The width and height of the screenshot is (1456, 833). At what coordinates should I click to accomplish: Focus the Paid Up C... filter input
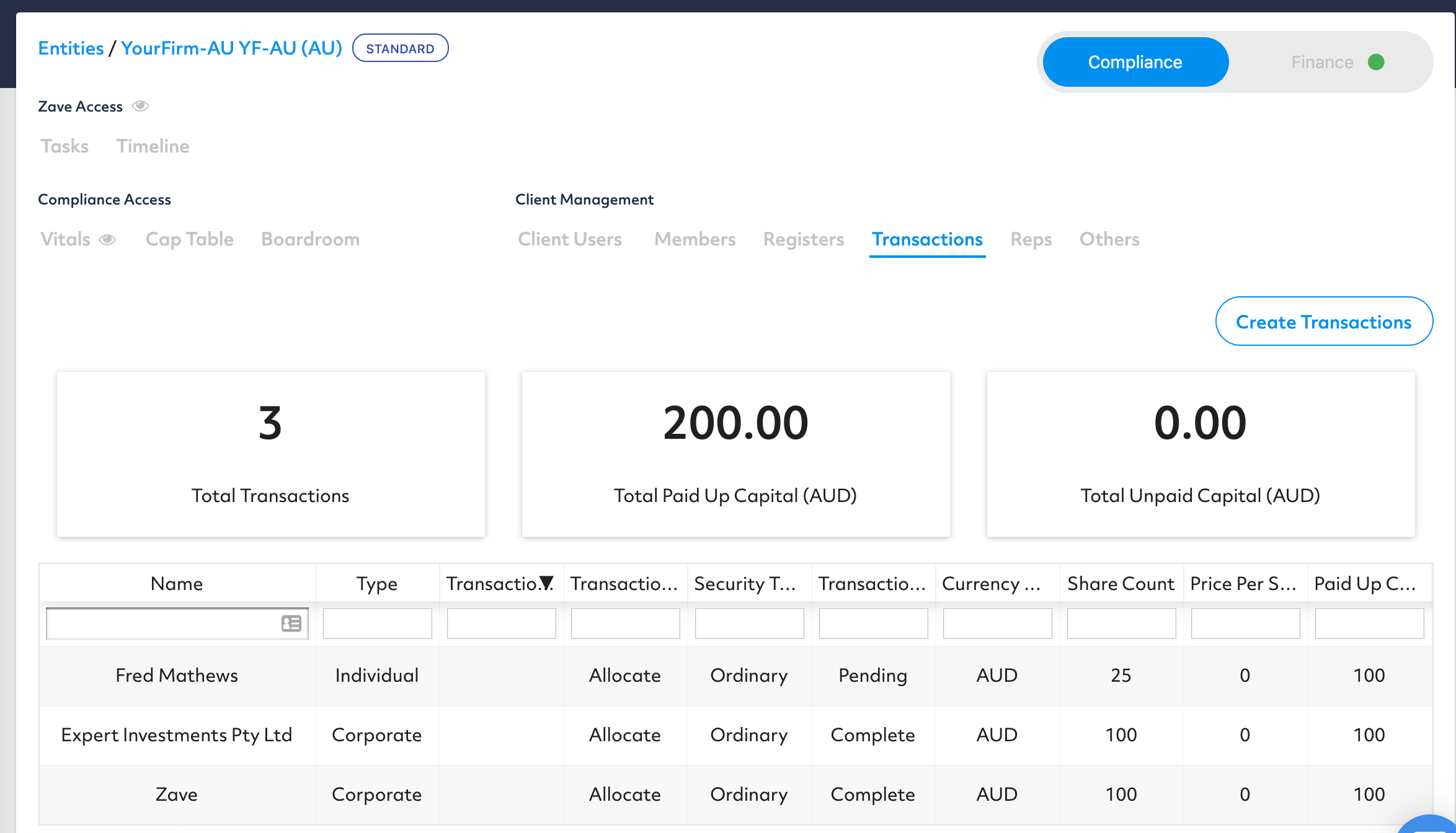click(x=1370, y=624)
